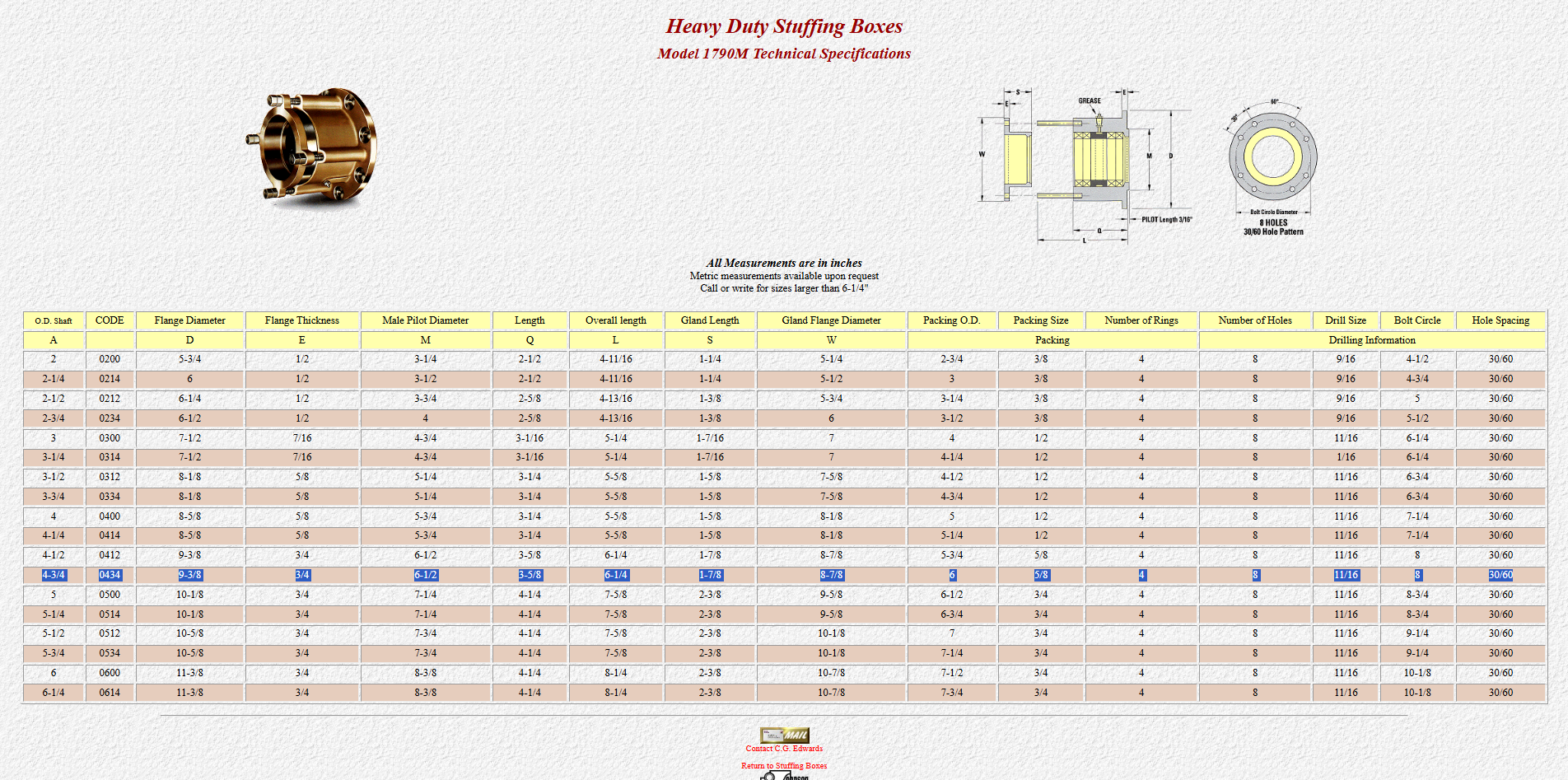Select the Flange Diameter column header
Image resolution: width=1568 pixels, height=780 pixels.
[189, 320]
